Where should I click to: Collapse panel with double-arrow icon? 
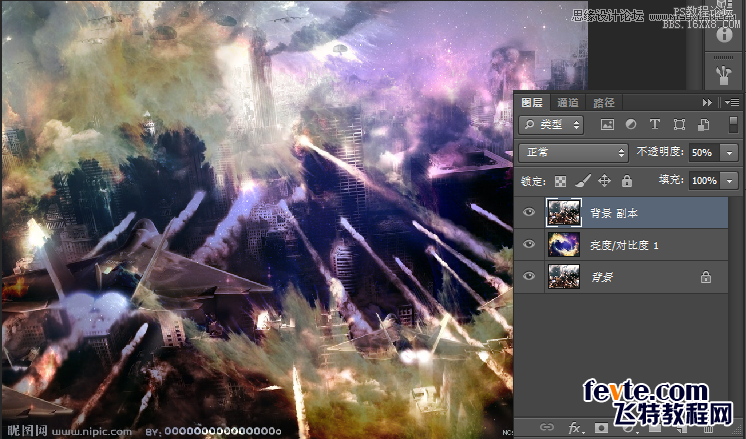707,102
